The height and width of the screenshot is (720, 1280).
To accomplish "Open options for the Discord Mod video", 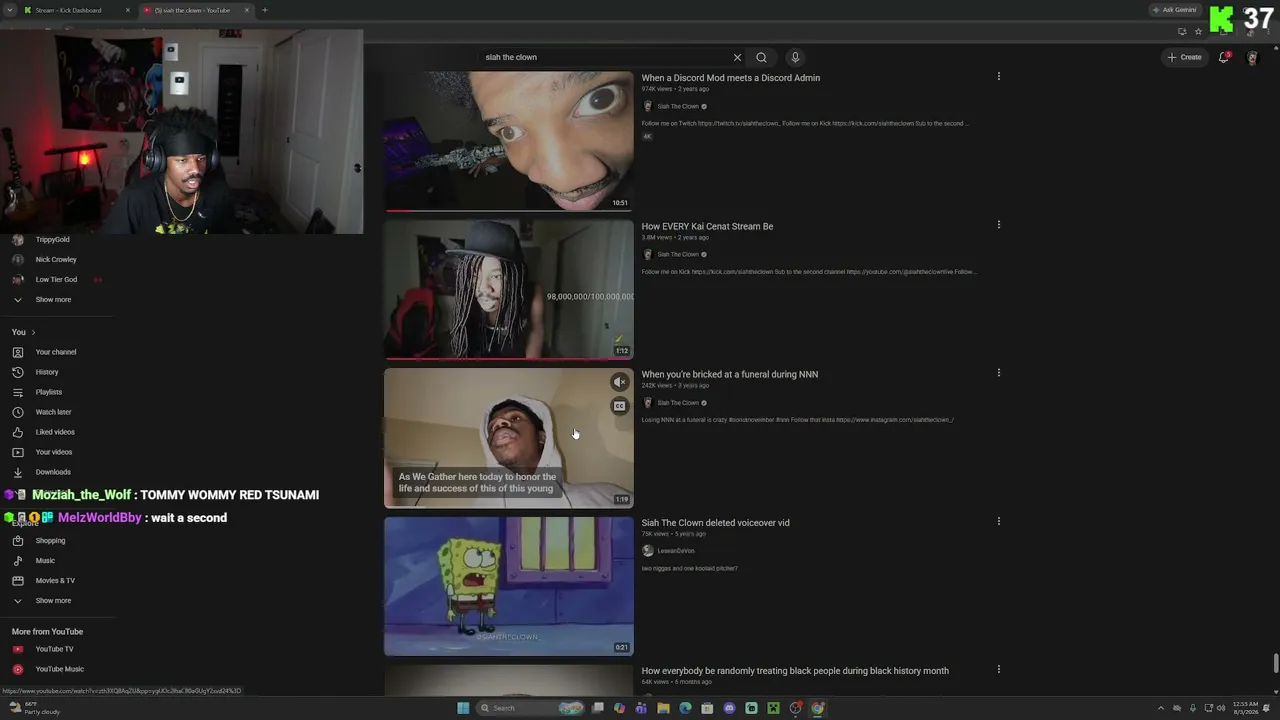I will (998, 76).
